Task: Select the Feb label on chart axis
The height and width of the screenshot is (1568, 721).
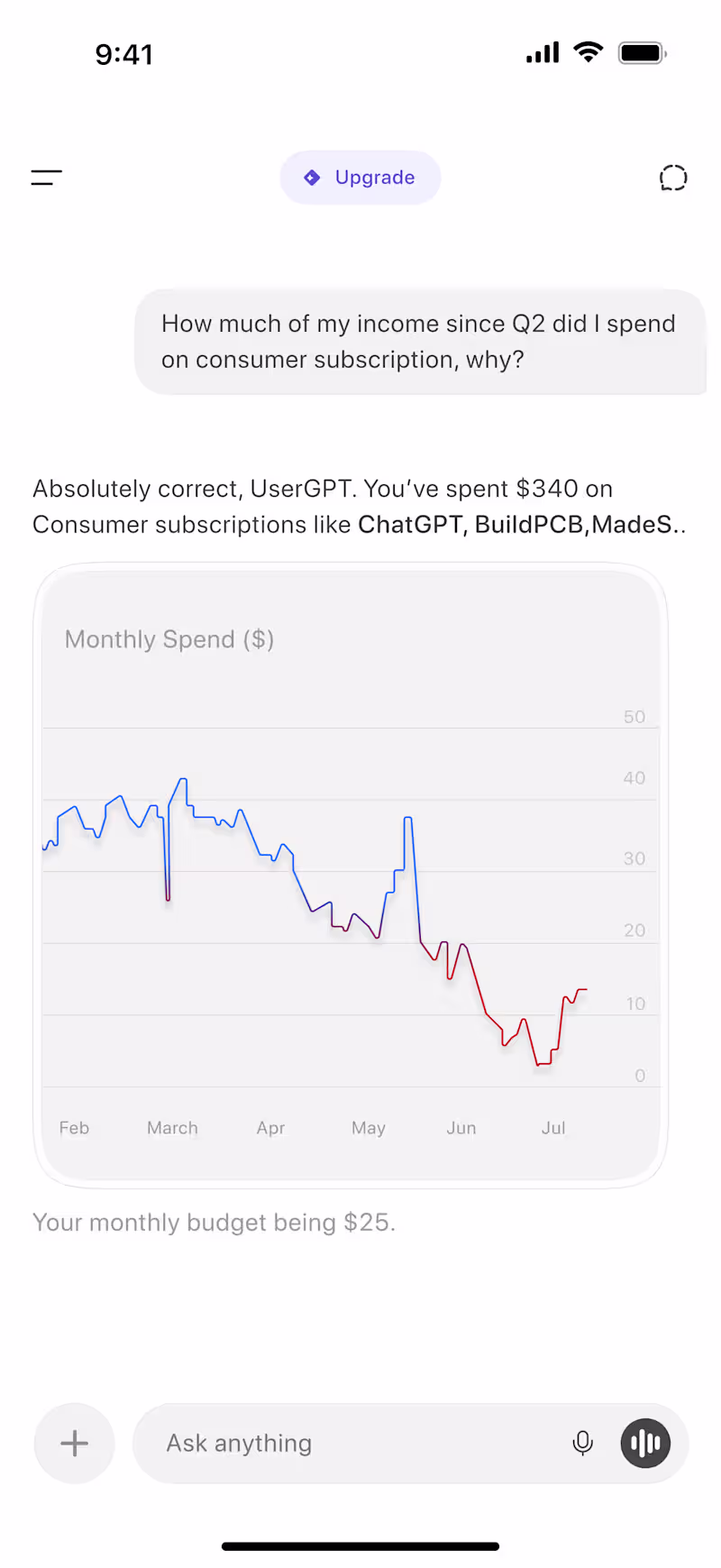Action: tap(74, 1128)
